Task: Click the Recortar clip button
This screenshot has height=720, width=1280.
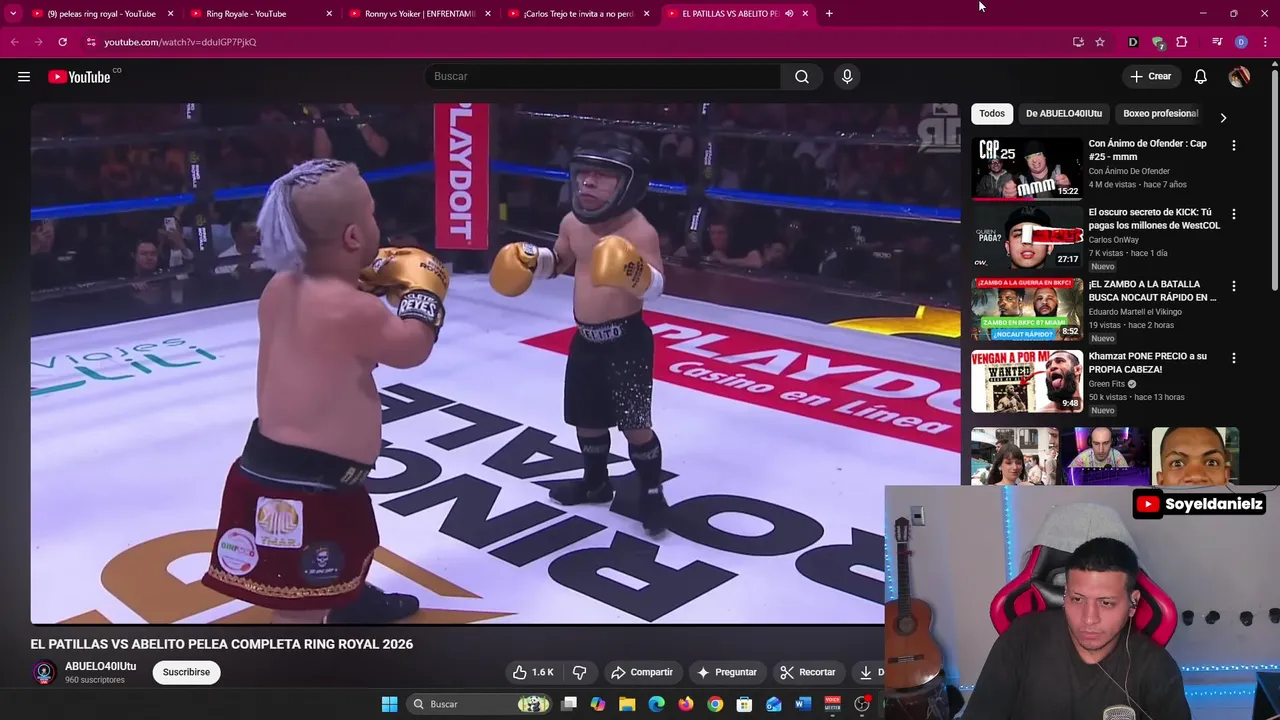Action: 807,672
